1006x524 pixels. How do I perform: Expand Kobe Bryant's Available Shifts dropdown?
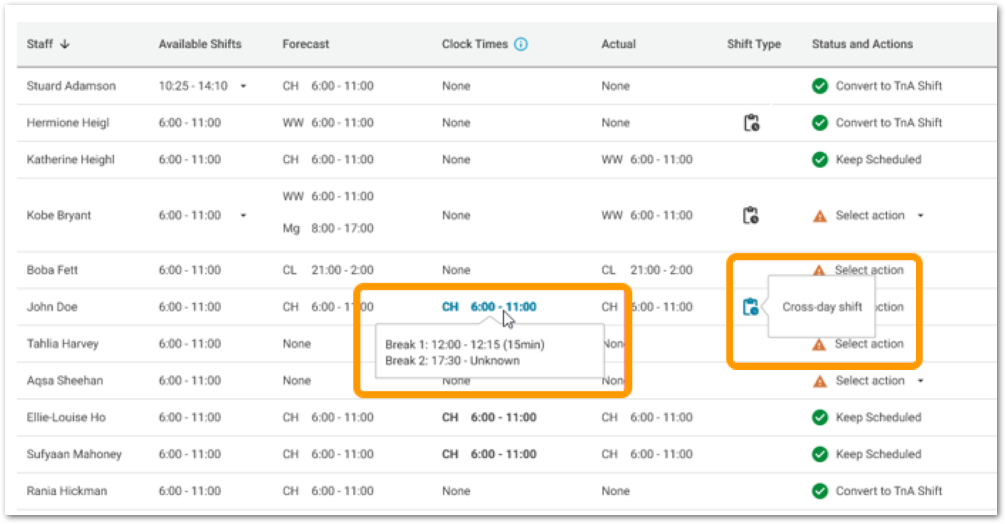click(x=243, y=216)
